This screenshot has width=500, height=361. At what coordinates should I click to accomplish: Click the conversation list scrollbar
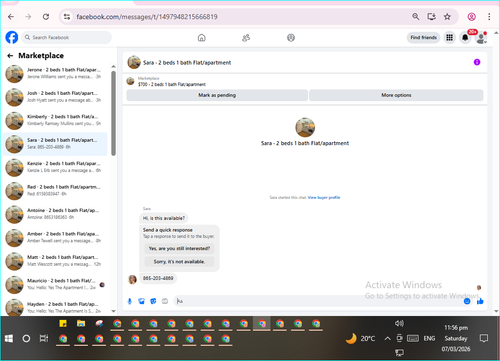pyautogui.click(x=113, y=113)
